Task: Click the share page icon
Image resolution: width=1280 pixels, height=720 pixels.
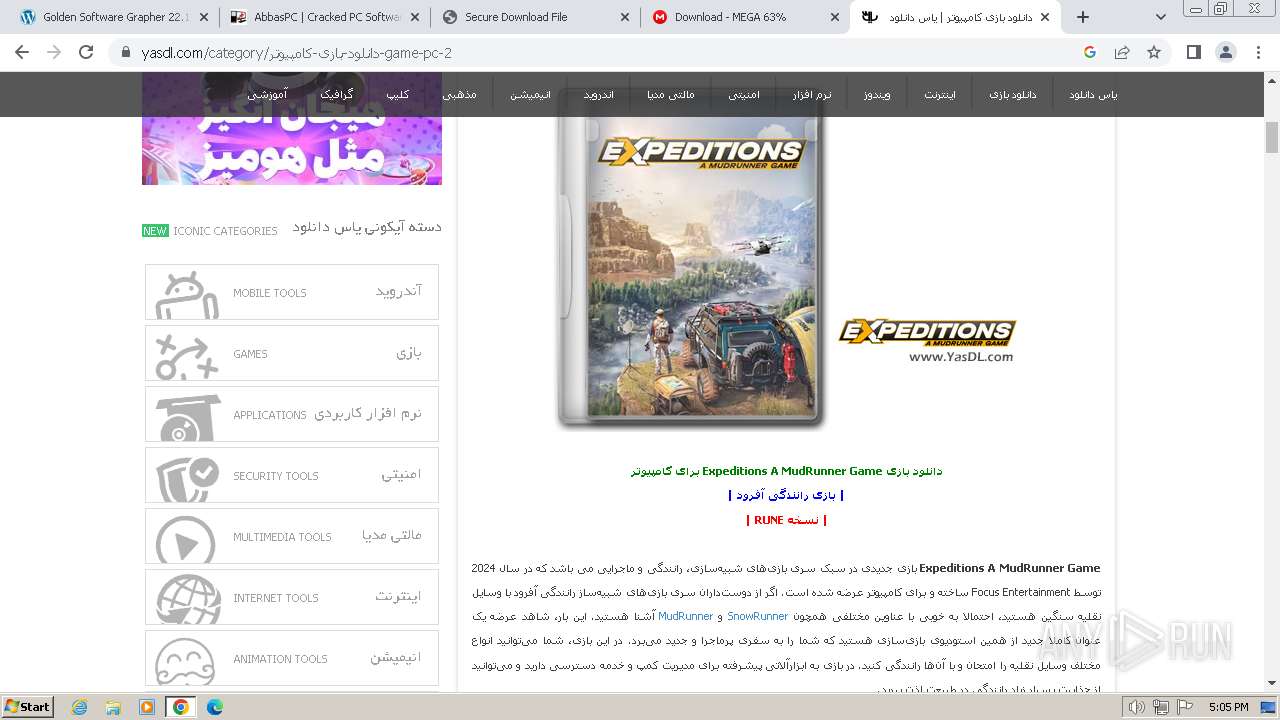Action: 1122,52
